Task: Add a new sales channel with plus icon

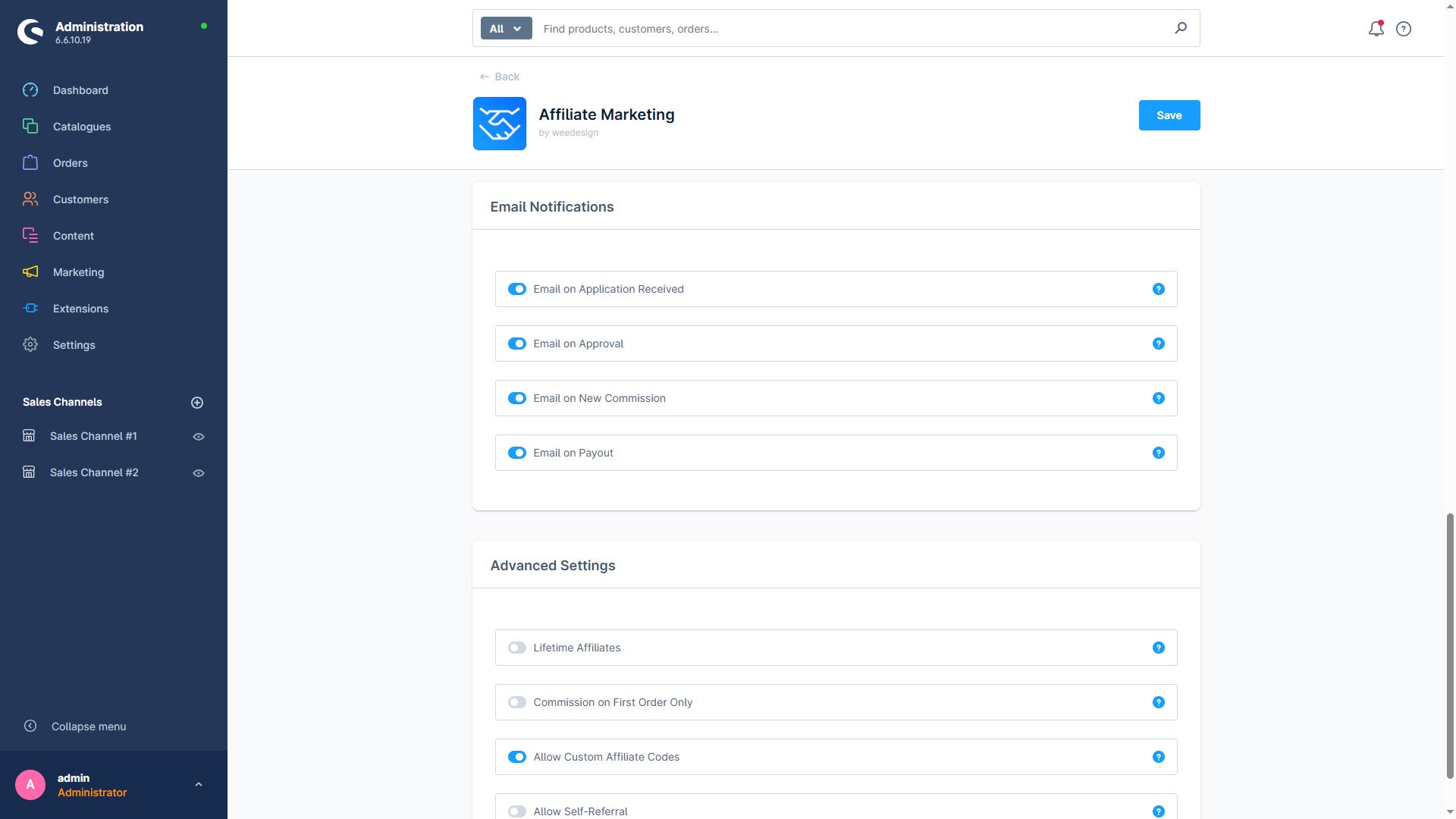Action: click(197, 403)
